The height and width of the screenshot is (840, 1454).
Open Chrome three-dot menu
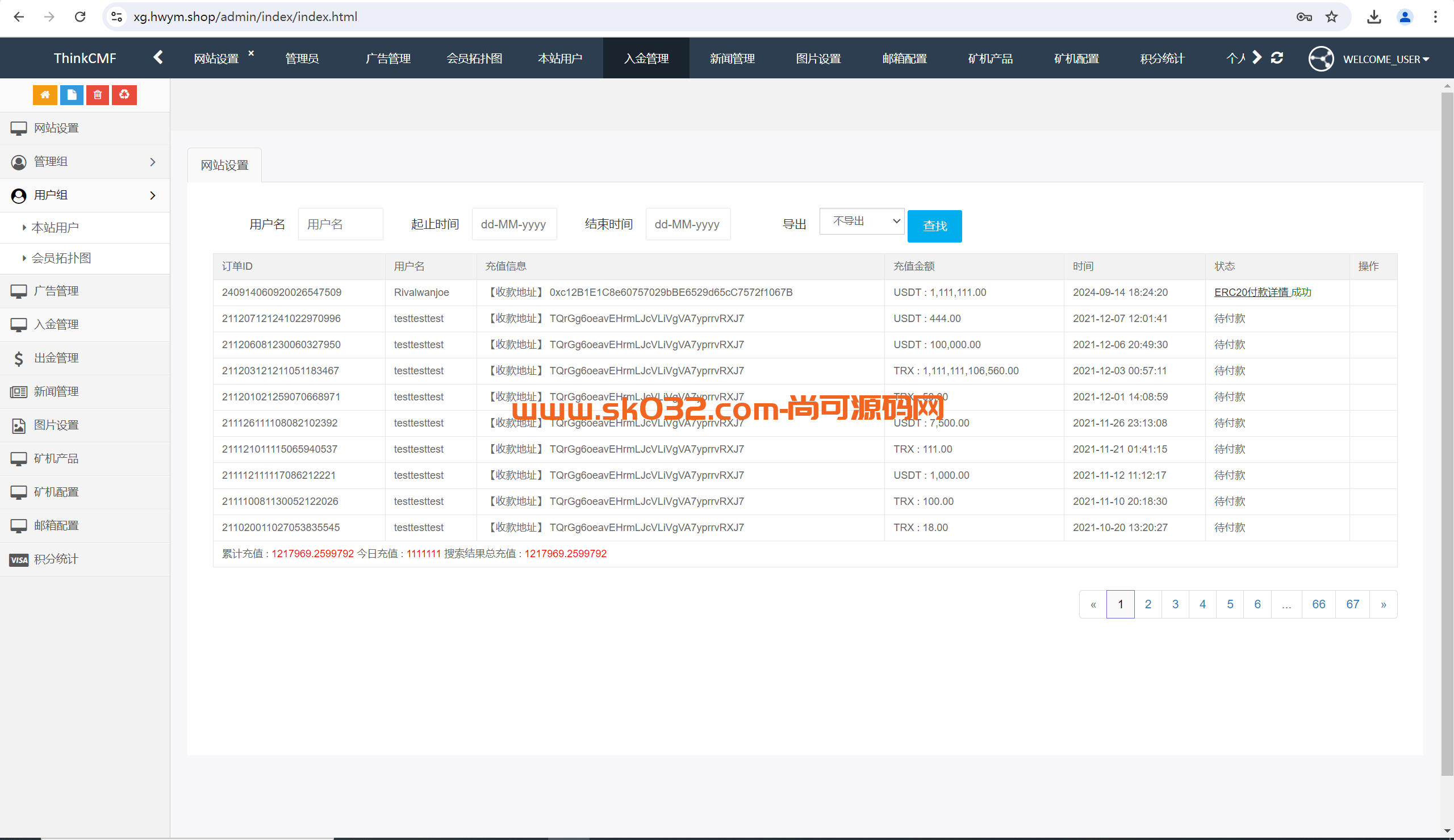point(1436,16)
